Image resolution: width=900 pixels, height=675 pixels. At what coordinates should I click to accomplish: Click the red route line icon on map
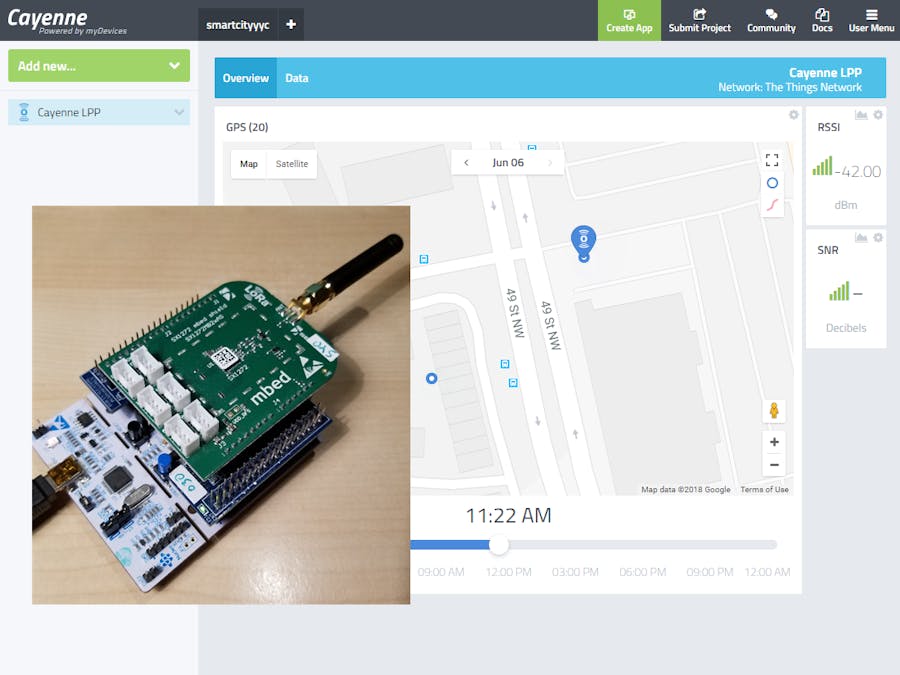point(772,206)
